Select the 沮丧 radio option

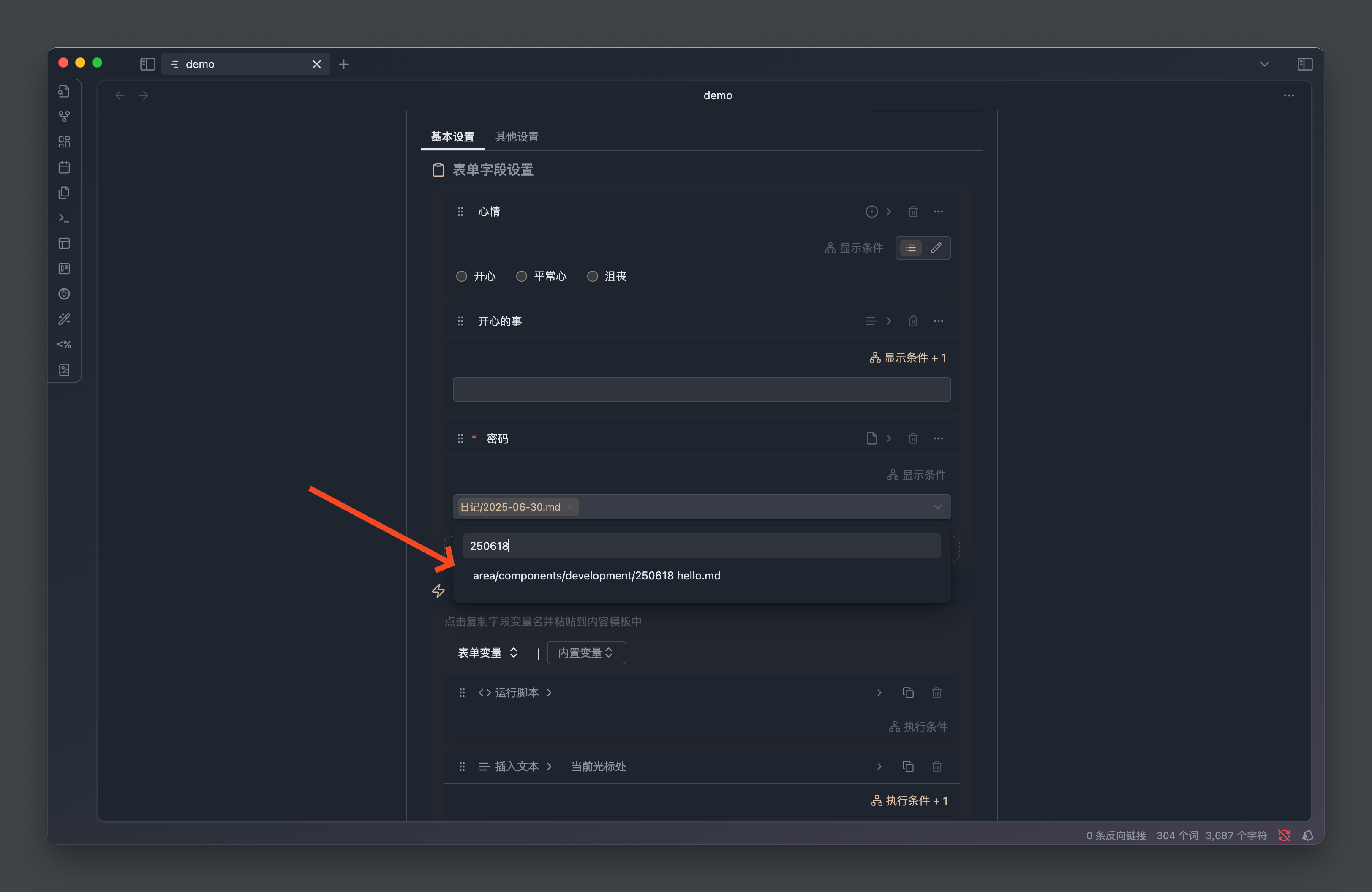(592, 276)
